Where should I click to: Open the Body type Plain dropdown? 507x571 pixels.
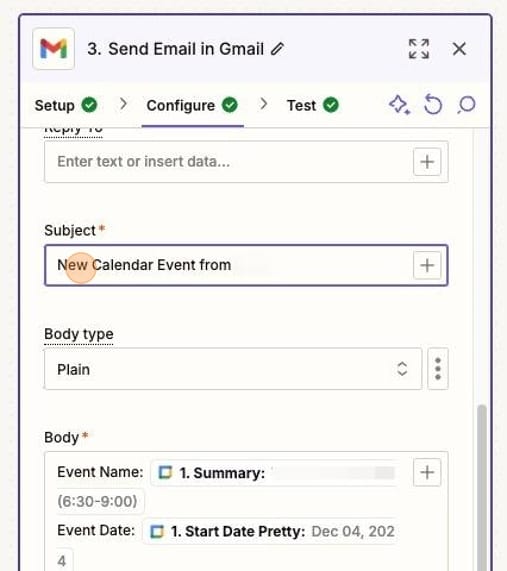click(233, 369)
